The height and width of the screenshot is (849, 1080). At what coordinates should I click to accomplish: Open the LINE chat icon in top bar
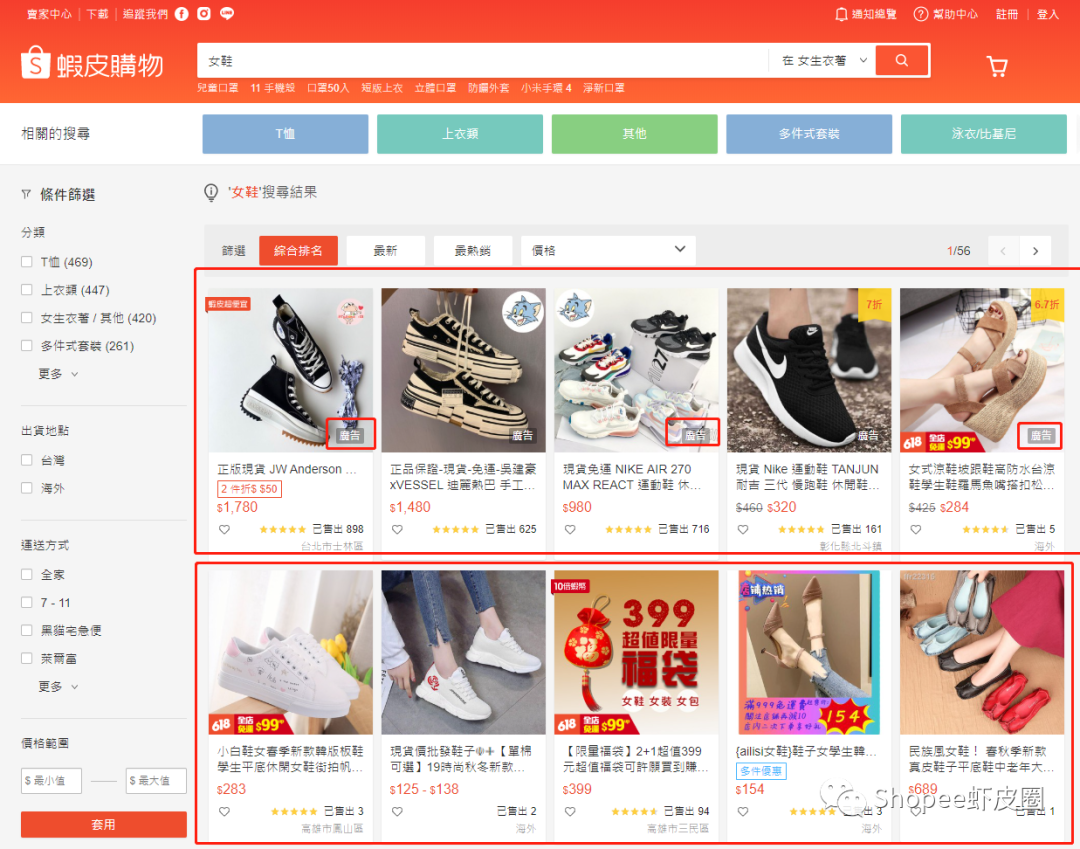click(227, 14)
